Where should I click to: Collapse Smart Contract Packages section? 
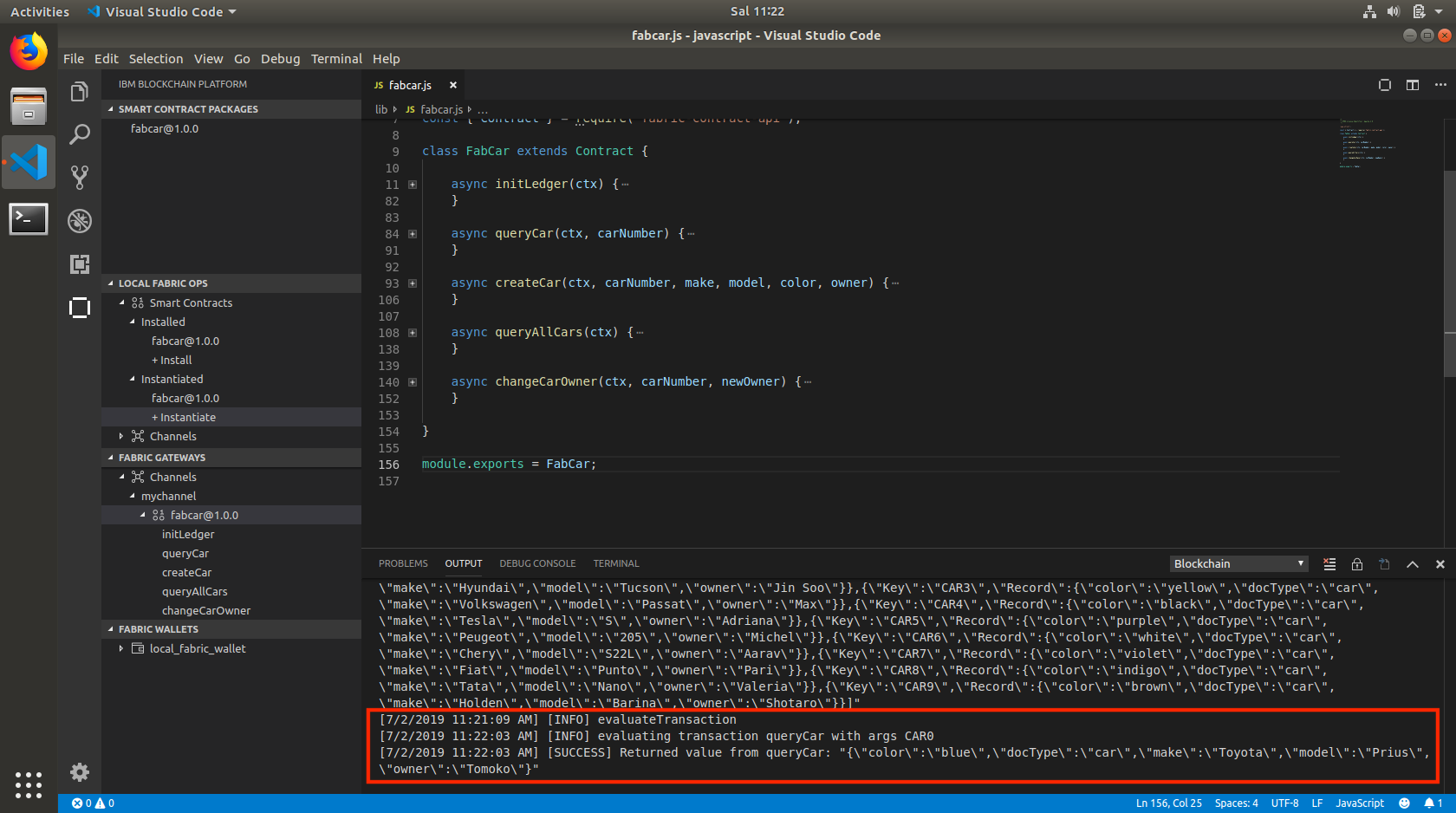(x=231, y=109)
